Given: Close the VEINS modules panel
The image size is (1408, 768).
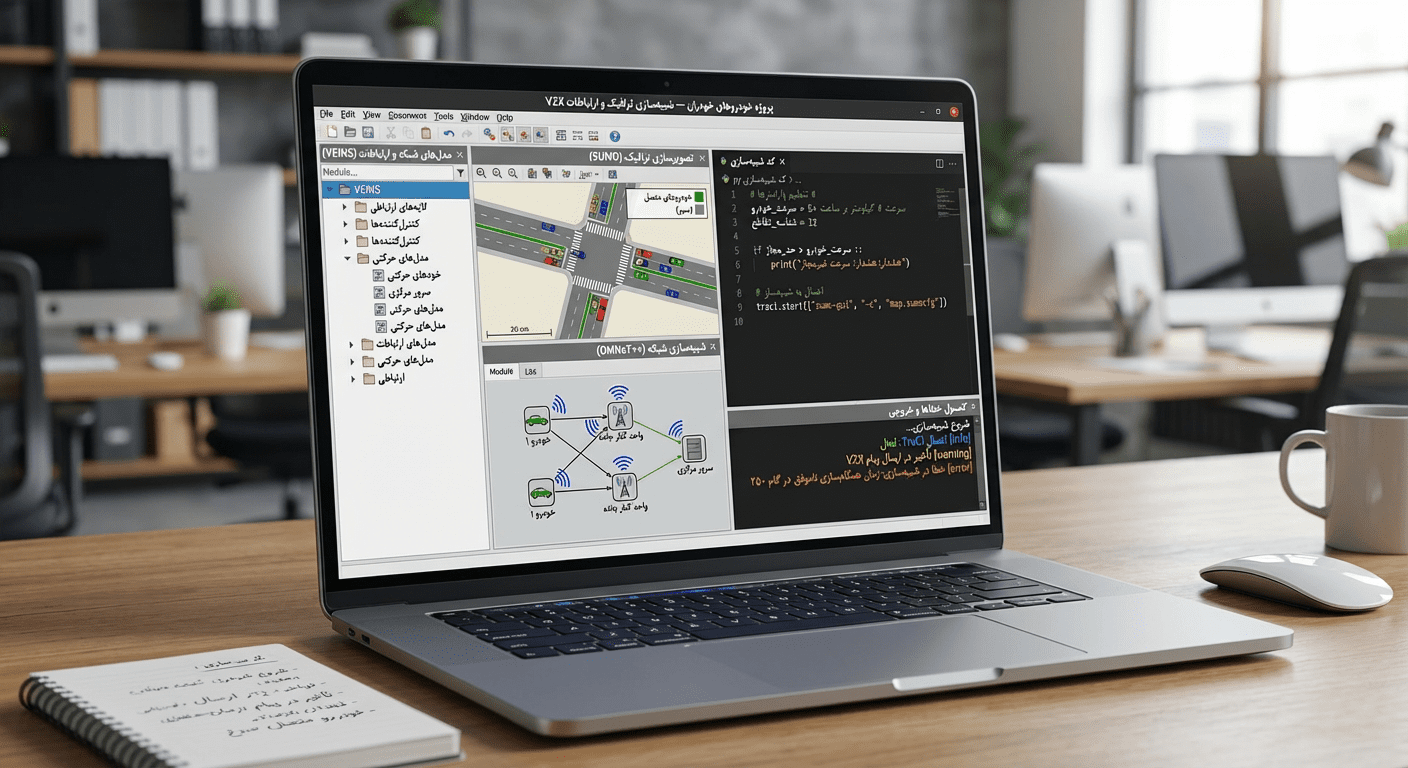Looking at the screenshot, I should 459,155.
